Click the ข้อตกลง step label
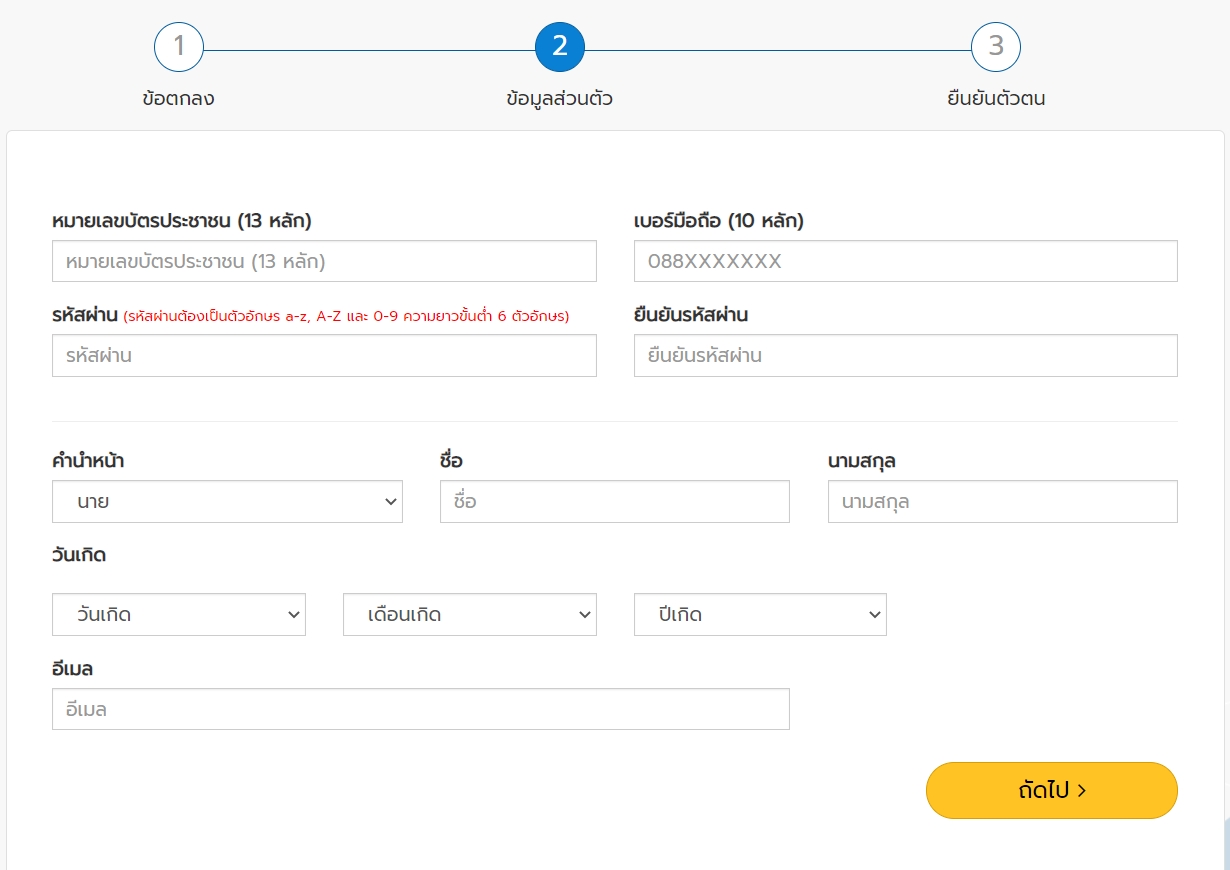The image size is (1230, 870). [x=179, y=99]
